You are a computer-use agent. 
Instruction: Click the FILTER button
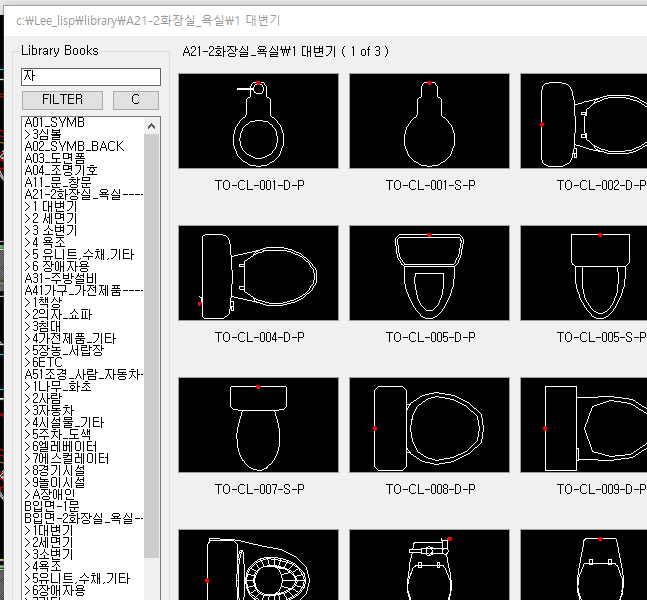pyautogui.click(x=62, y=100)
